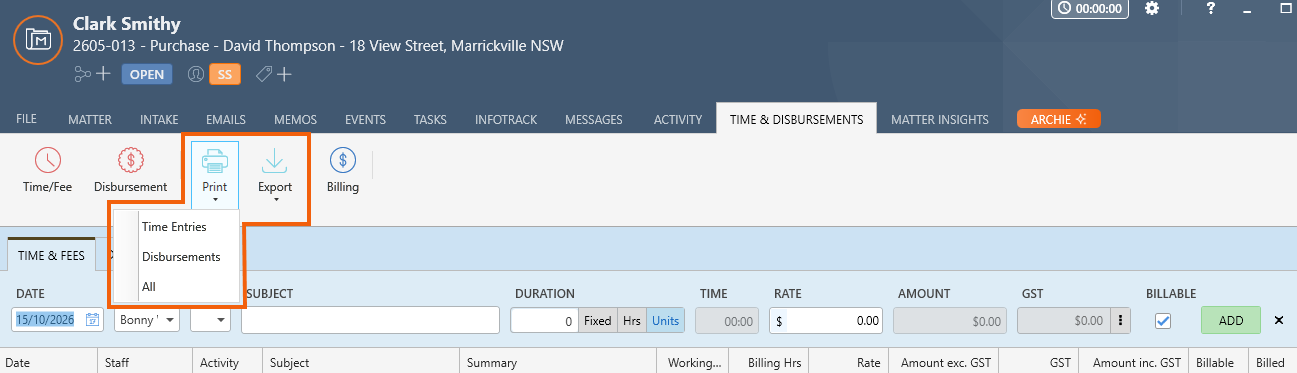Sort by the Subject column header

(361, 363)
